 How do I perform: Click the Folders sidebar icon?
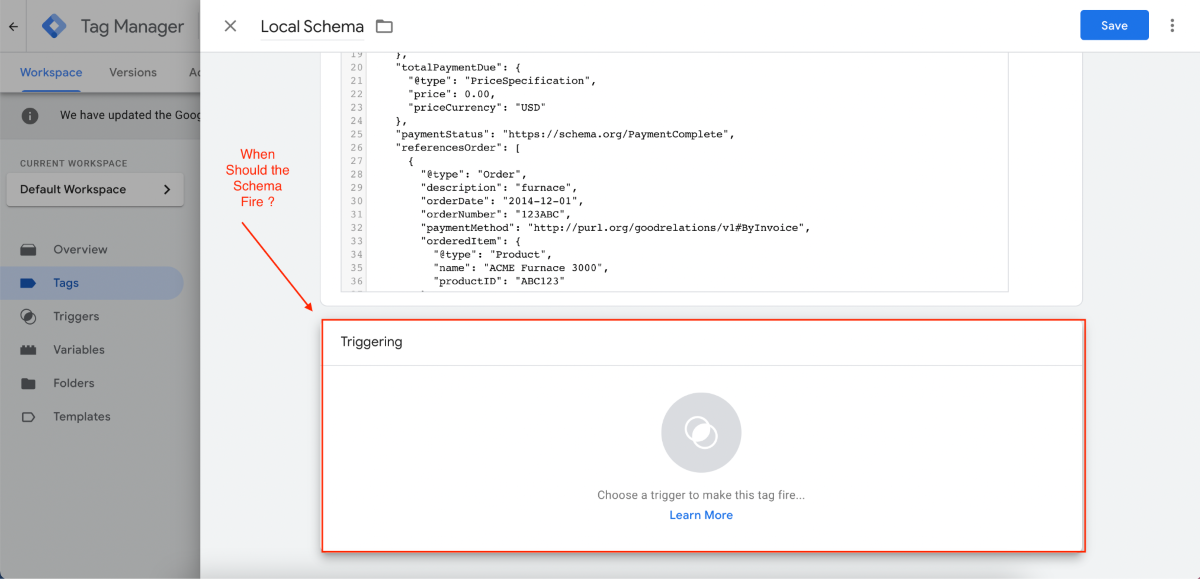click(29, 383)
